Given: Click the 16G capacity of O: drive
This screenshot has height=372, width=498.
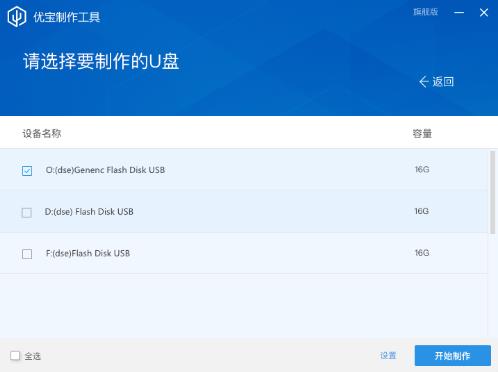Looking at the screenshot, I should pyautogui.click(x=422, y=170).
